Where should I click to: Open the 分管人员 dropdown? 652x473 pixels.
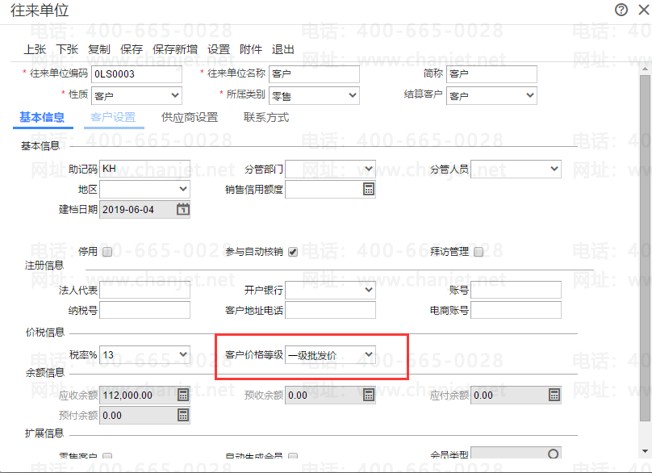tap(554, 169)
